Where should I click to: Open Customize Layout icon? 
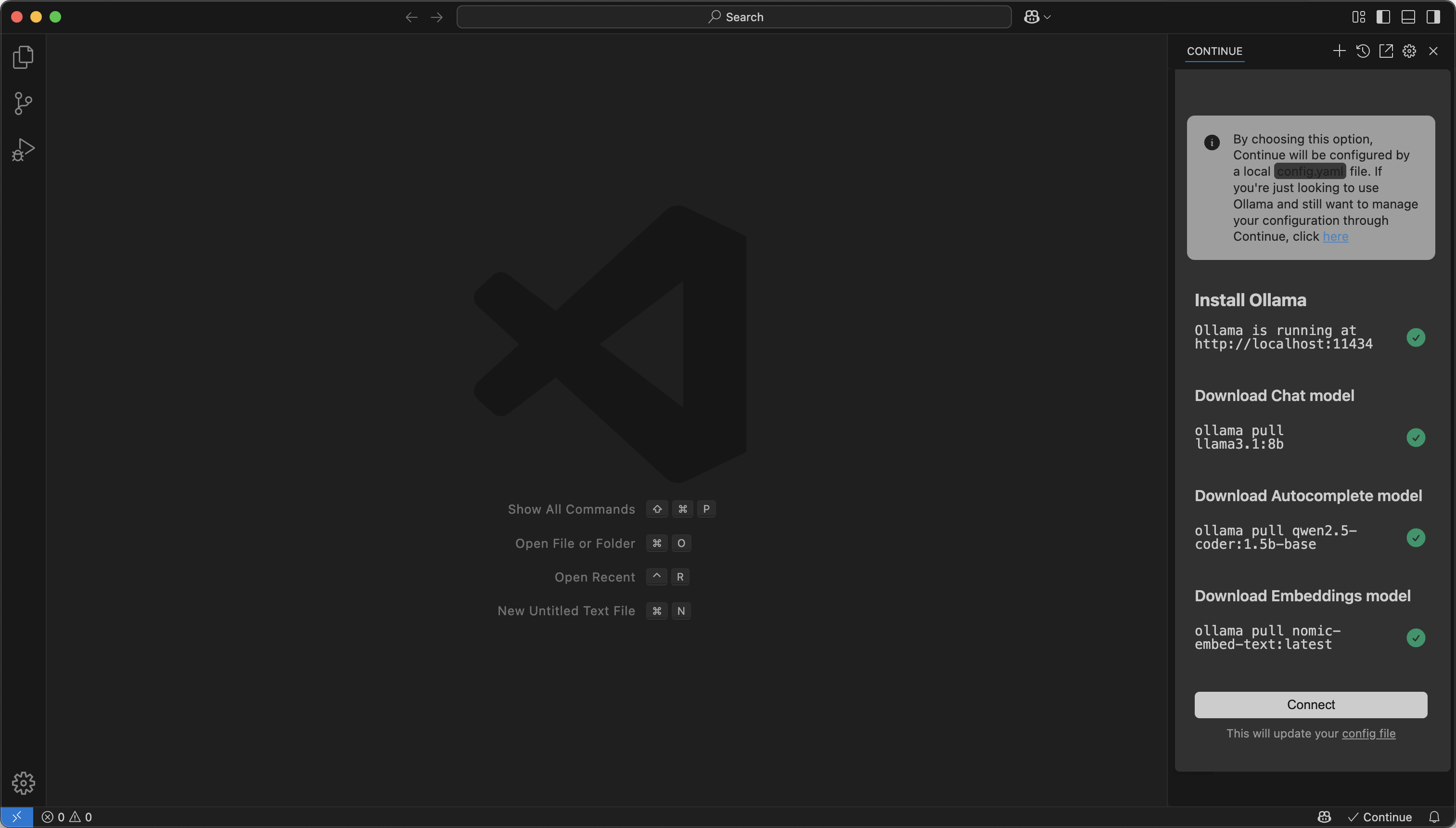1359,17
